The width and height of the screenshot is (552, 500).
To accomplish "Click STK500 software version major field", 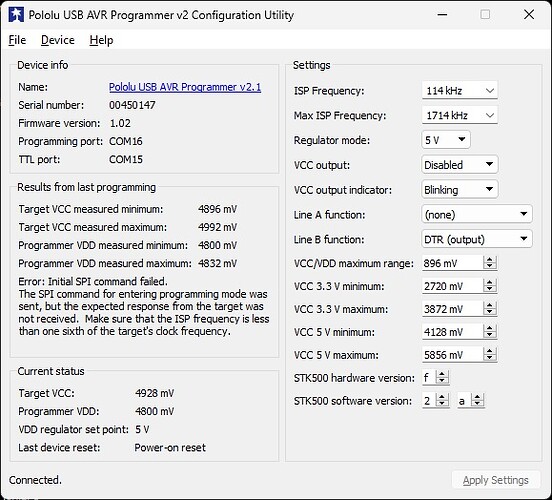I will tap(428, 401).
